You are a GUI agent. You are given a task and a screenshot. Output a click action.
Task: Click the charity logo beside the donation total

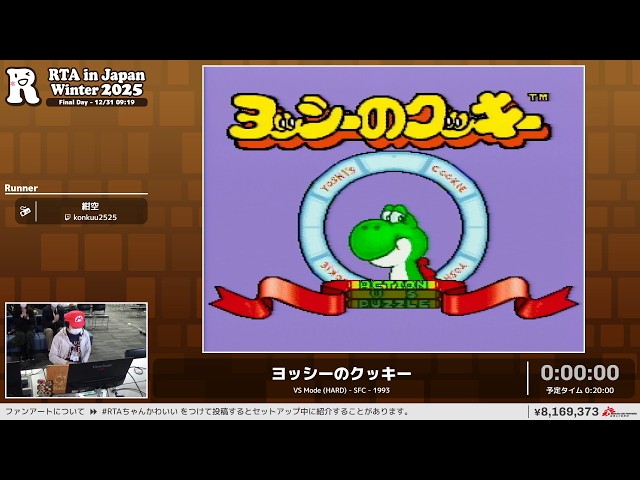pyautogui.click(x=619, y=411)
